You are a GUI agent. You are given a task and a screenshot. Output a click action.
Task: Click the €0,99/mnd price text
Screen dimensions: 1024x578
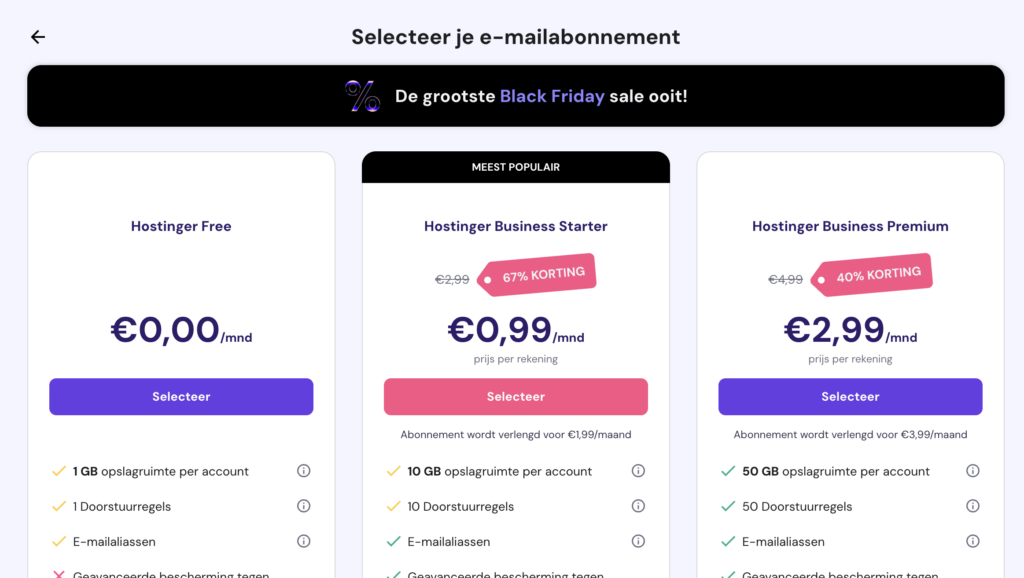click(515, 330)
